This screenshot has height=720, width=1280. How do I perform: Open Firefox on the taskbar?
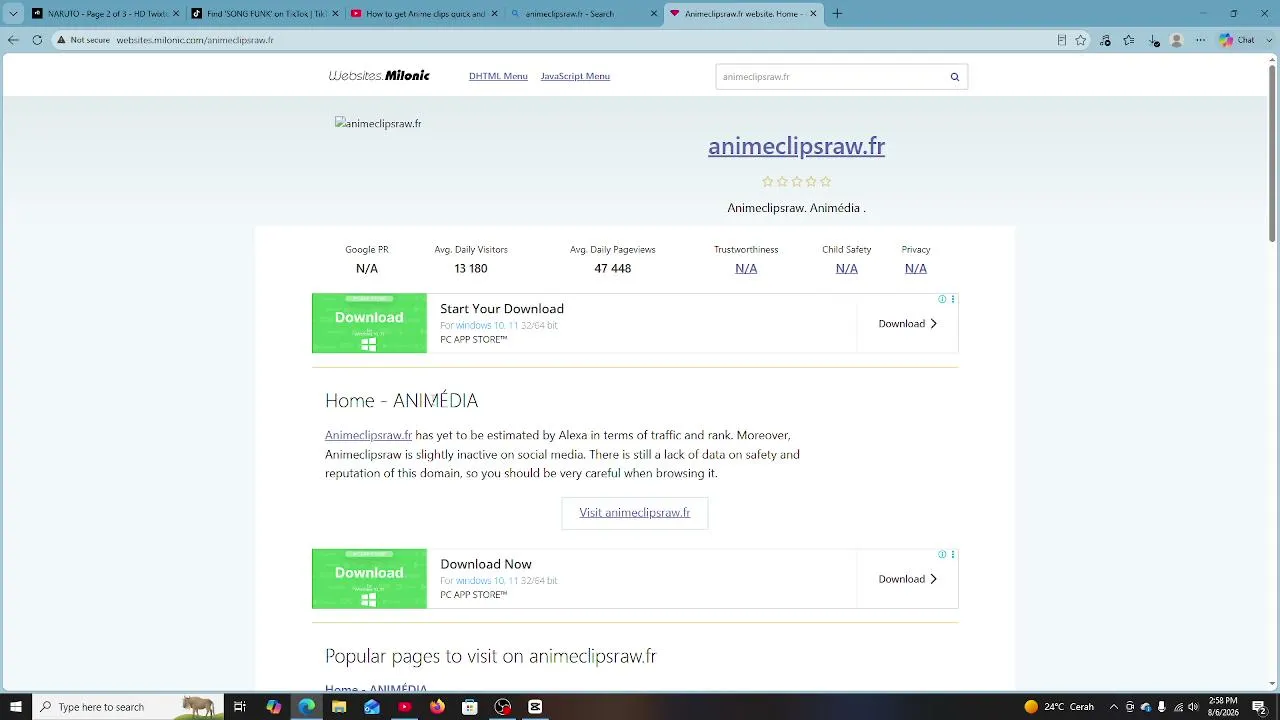click(437, 707)
